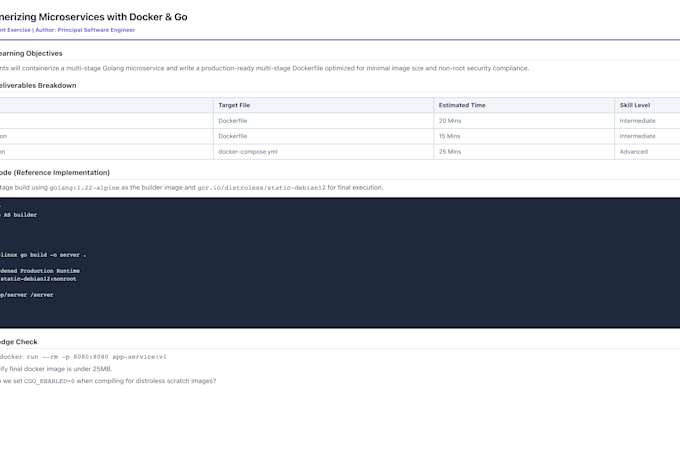This screenshot has height=459, width=680.
Task: Click the page title mentioning Docker & Go
Action: point(94,17)
